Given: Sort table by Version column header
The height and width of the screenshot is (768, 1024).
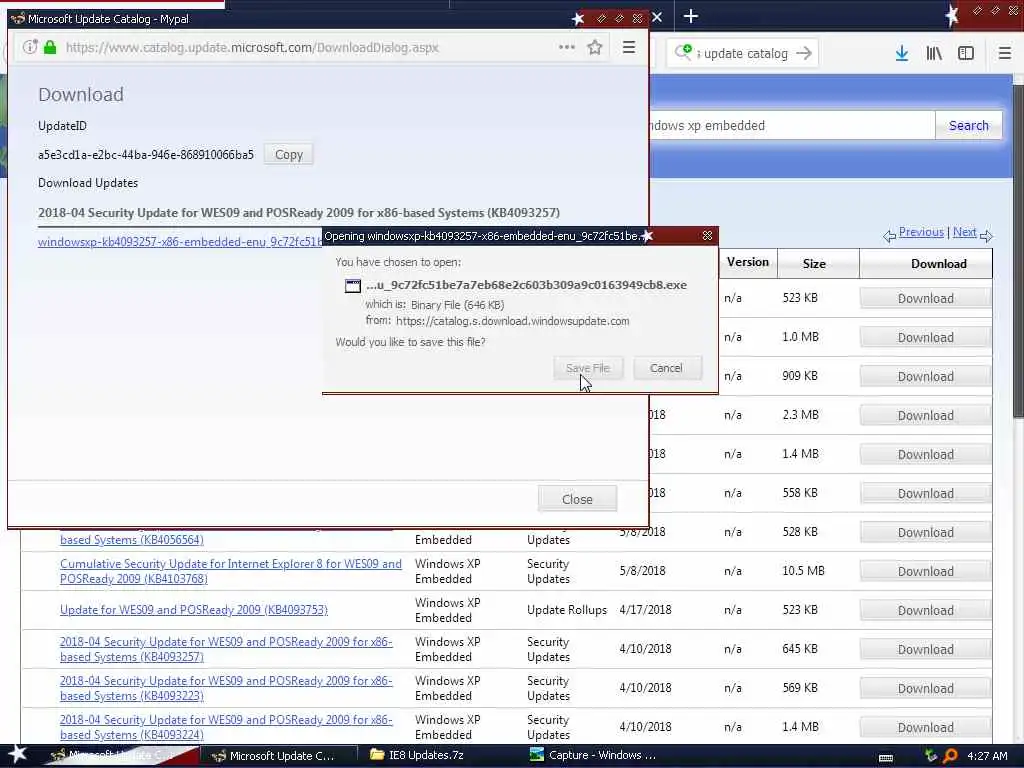Looking at the screenshot, I should (748, 263).
